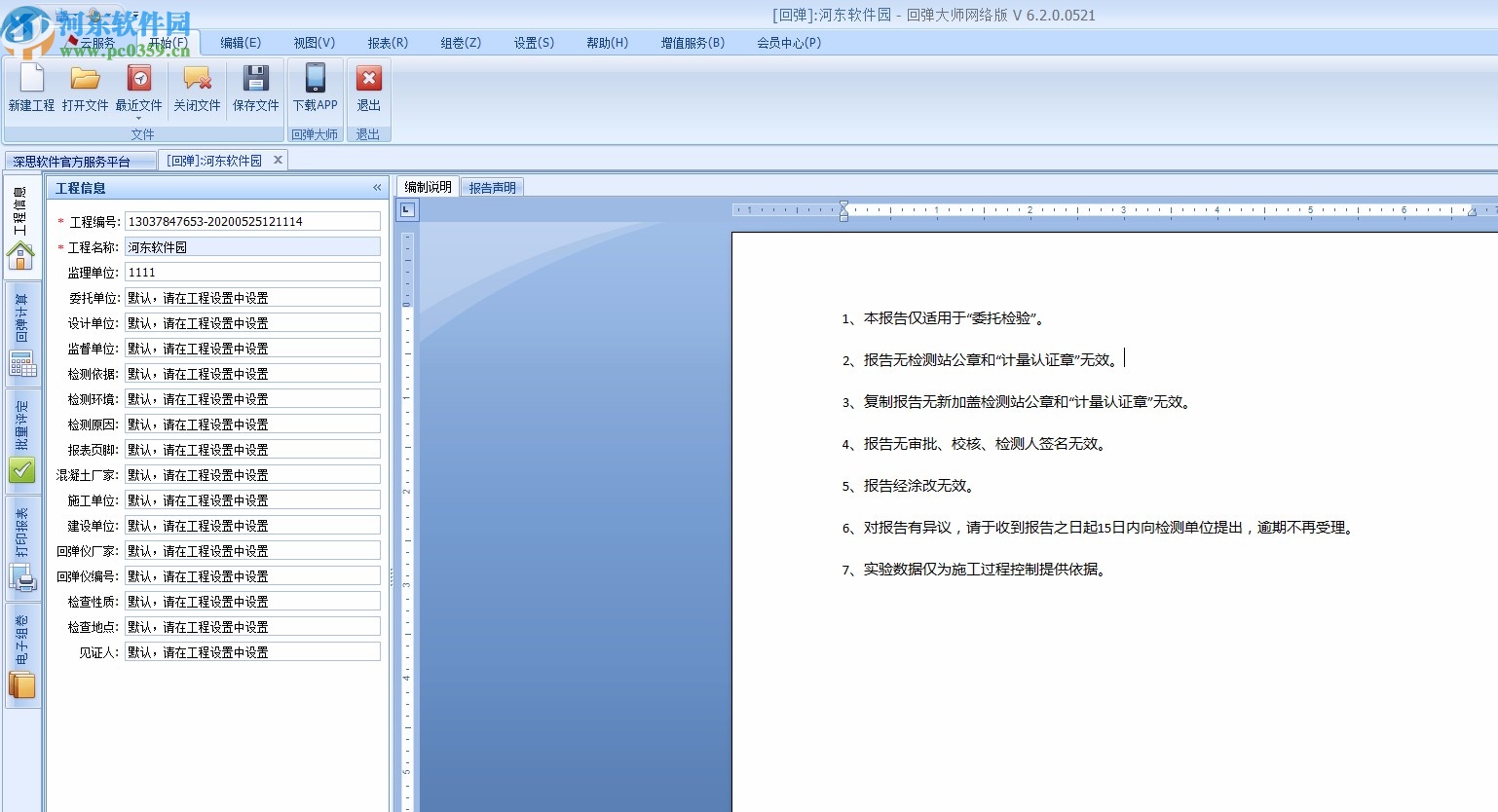Viewport: 1498px width, 812px height.
Task: Open the 视图(V) menu
Action: (x=315, y=43)
